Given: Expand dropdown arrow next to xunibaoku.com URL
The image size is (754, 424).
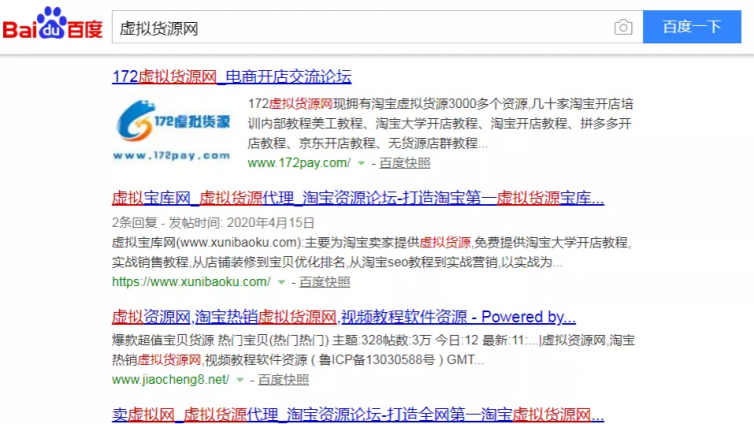Looking at the screenshot, I should pyautogui.click(x=281, y=282).
